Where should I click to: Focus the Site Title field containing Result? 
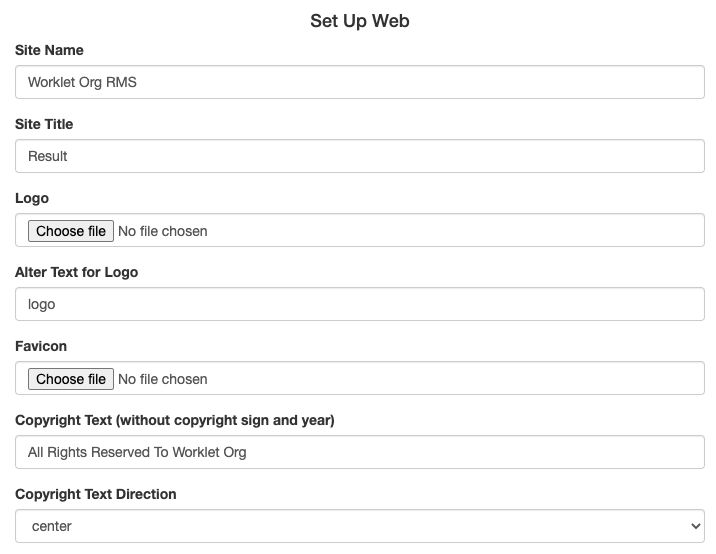click(360, 156)
